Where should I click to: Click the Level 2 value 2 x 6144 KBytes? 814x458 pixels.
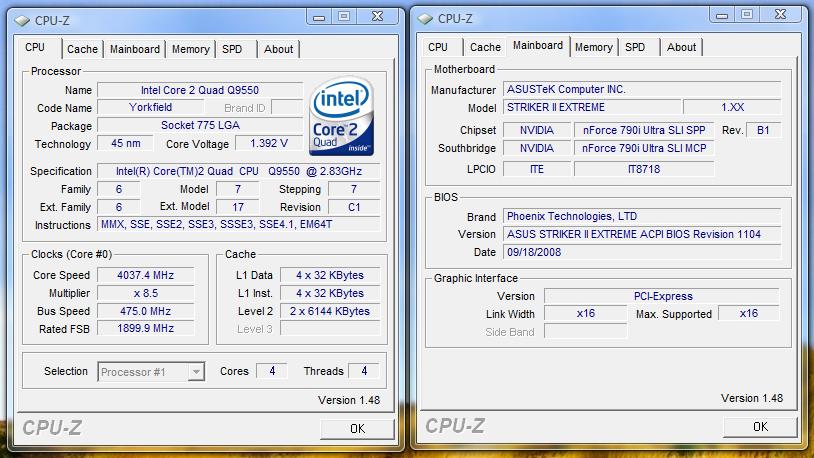click(330, 311)
